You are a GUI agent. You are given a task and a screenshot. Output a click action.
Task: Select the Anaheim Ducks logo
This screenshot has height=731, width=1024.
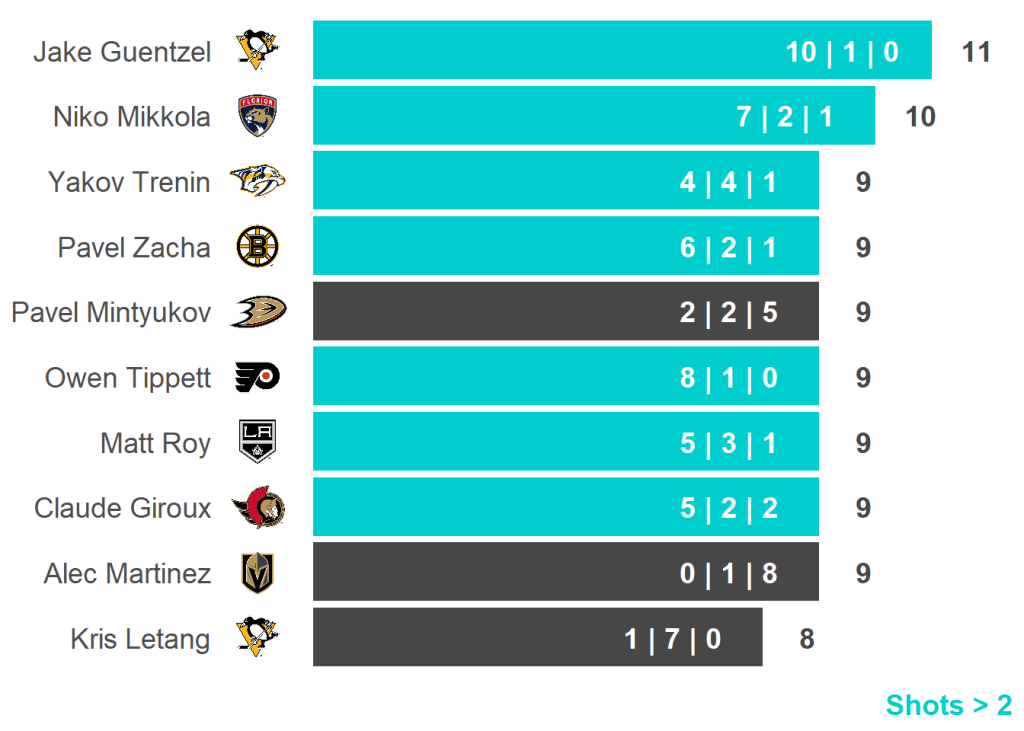tap(257, 312)
